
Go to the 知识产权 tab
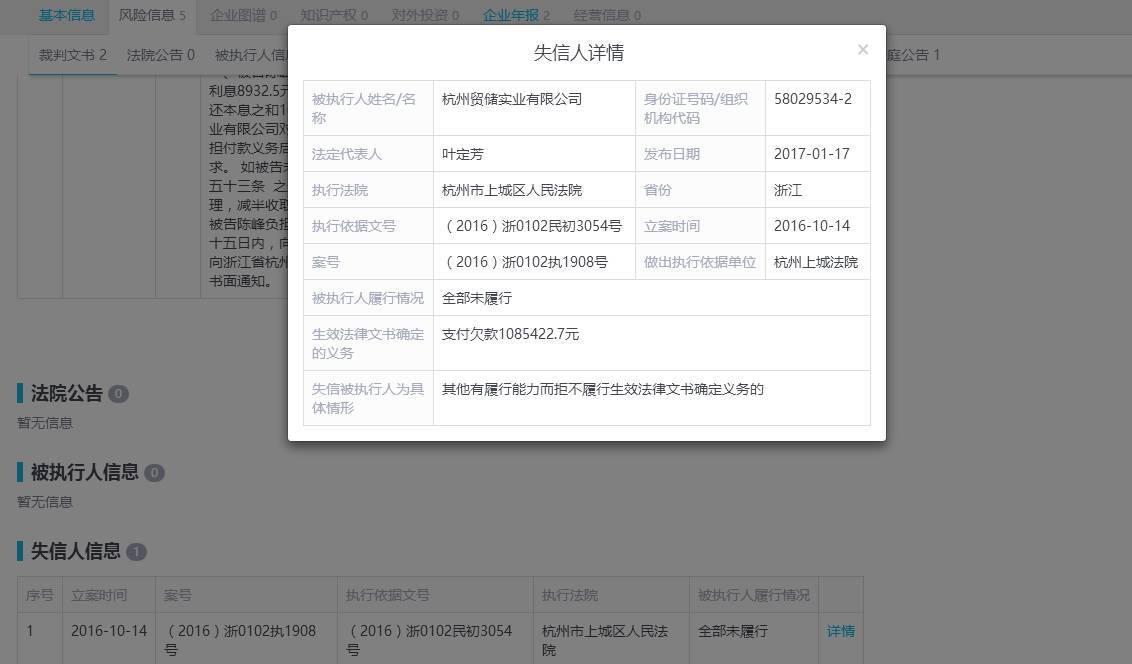tap(334, 15)
